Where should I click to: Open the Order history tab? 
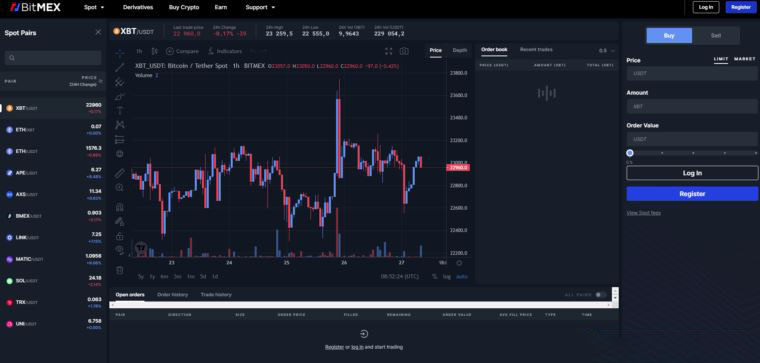(173, 295)
